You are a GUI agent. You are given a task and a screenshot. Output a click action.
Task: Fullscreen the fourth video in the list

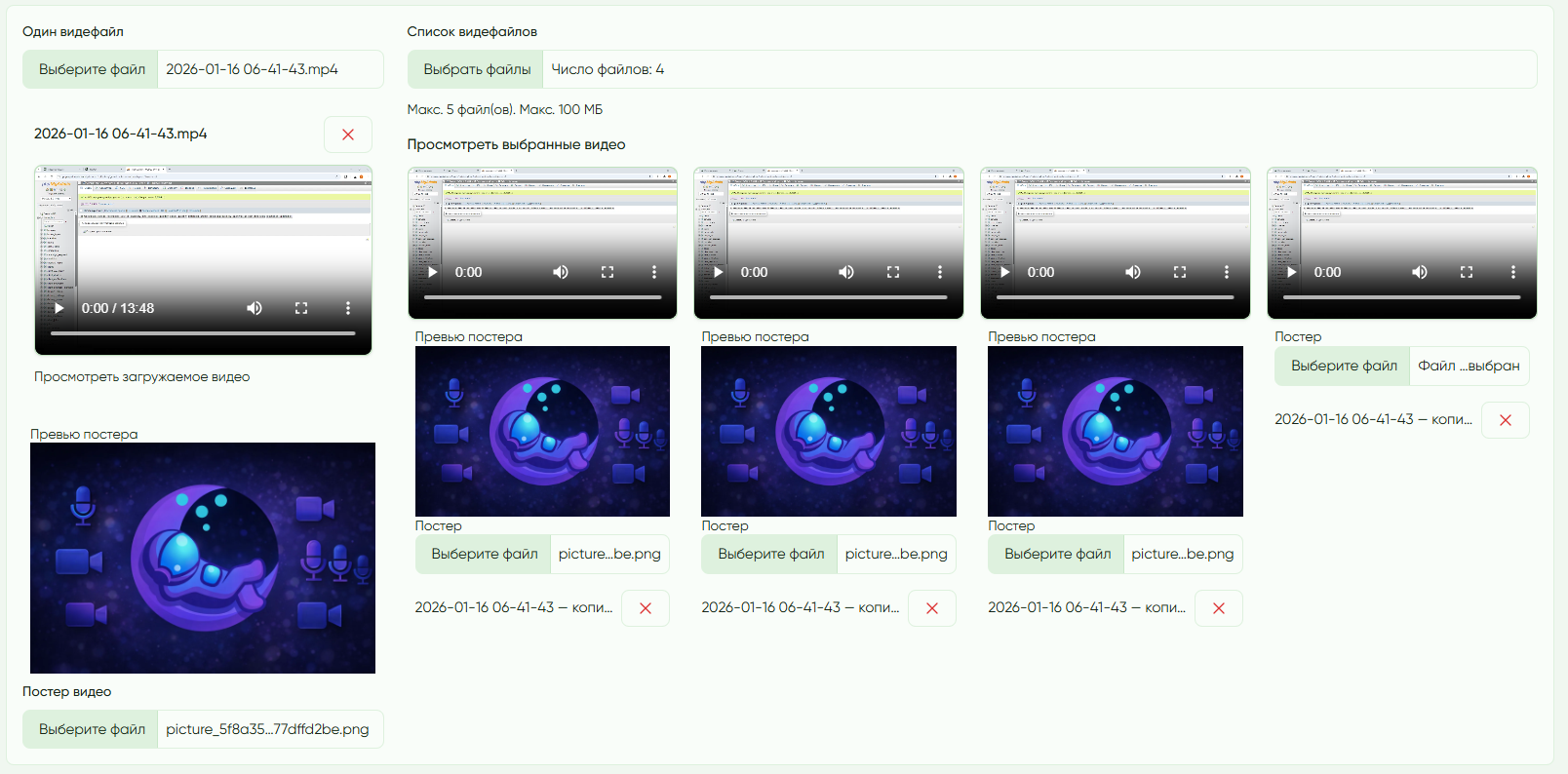tap(1467, 272)
